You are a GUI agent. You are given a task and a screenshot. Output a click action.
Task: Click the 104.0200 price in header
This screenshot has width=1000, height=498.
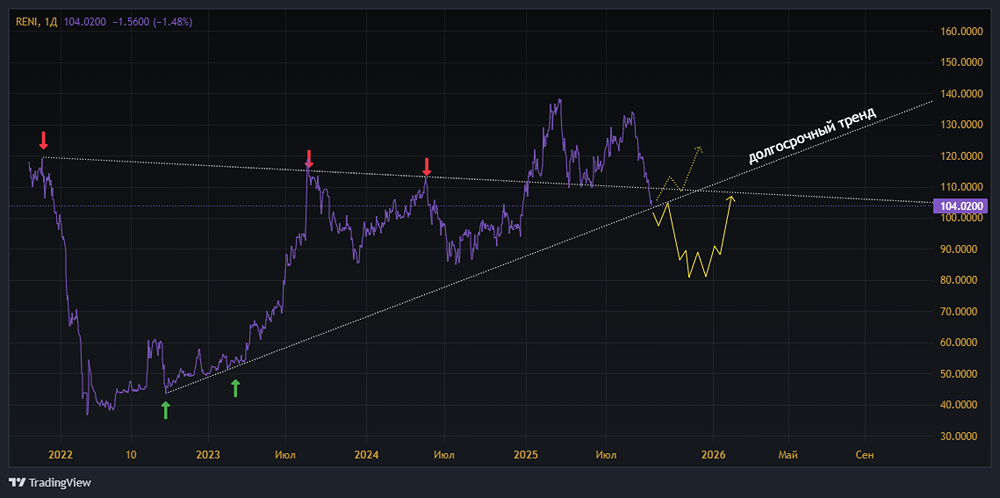[85, 22]
